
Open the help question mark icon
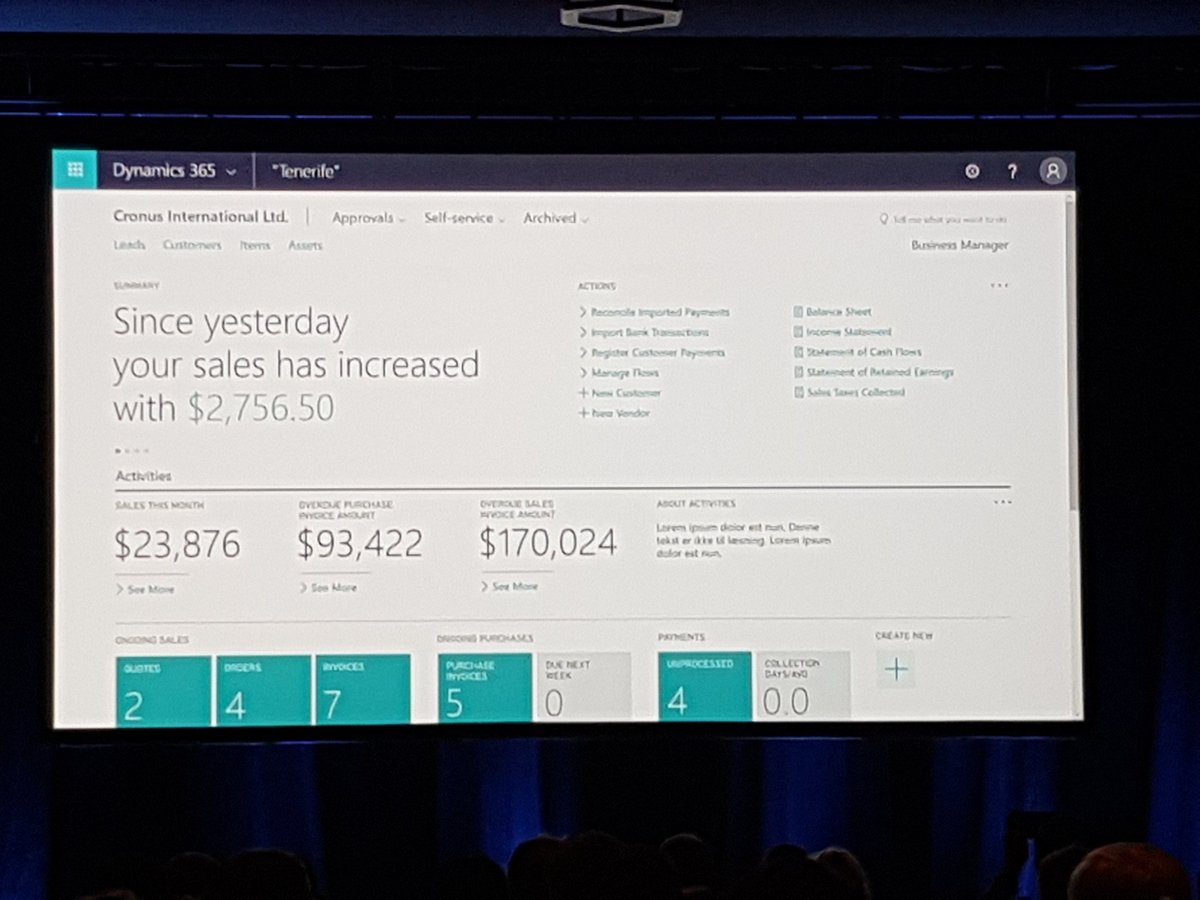[1012, 172]
